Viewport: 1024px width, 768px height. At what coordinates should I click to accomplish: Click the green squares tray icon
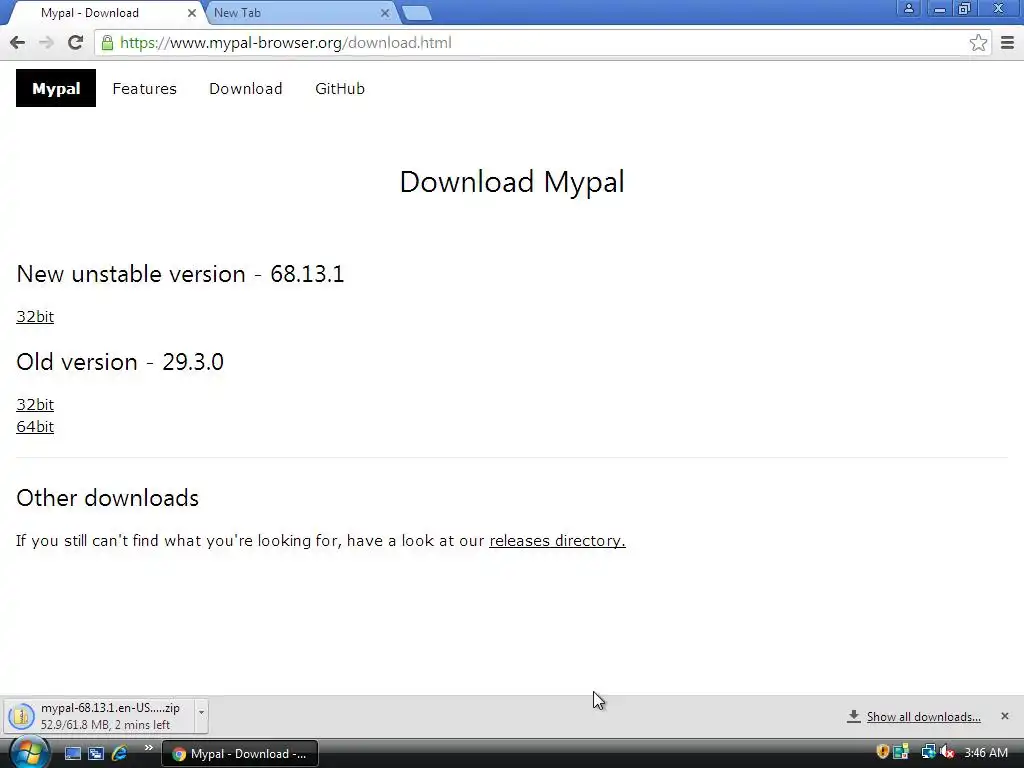(901, 752)
